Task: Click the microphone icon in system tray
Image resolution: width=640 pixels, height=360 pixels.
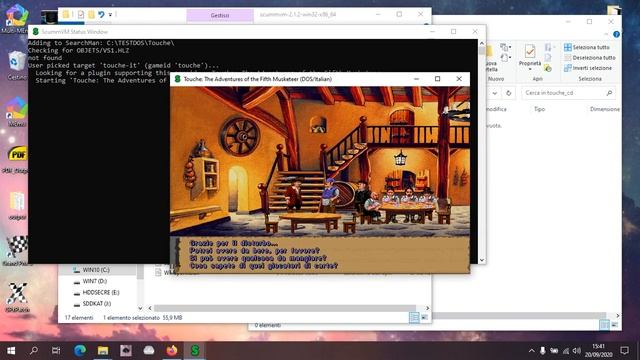Action: point(542,351)
